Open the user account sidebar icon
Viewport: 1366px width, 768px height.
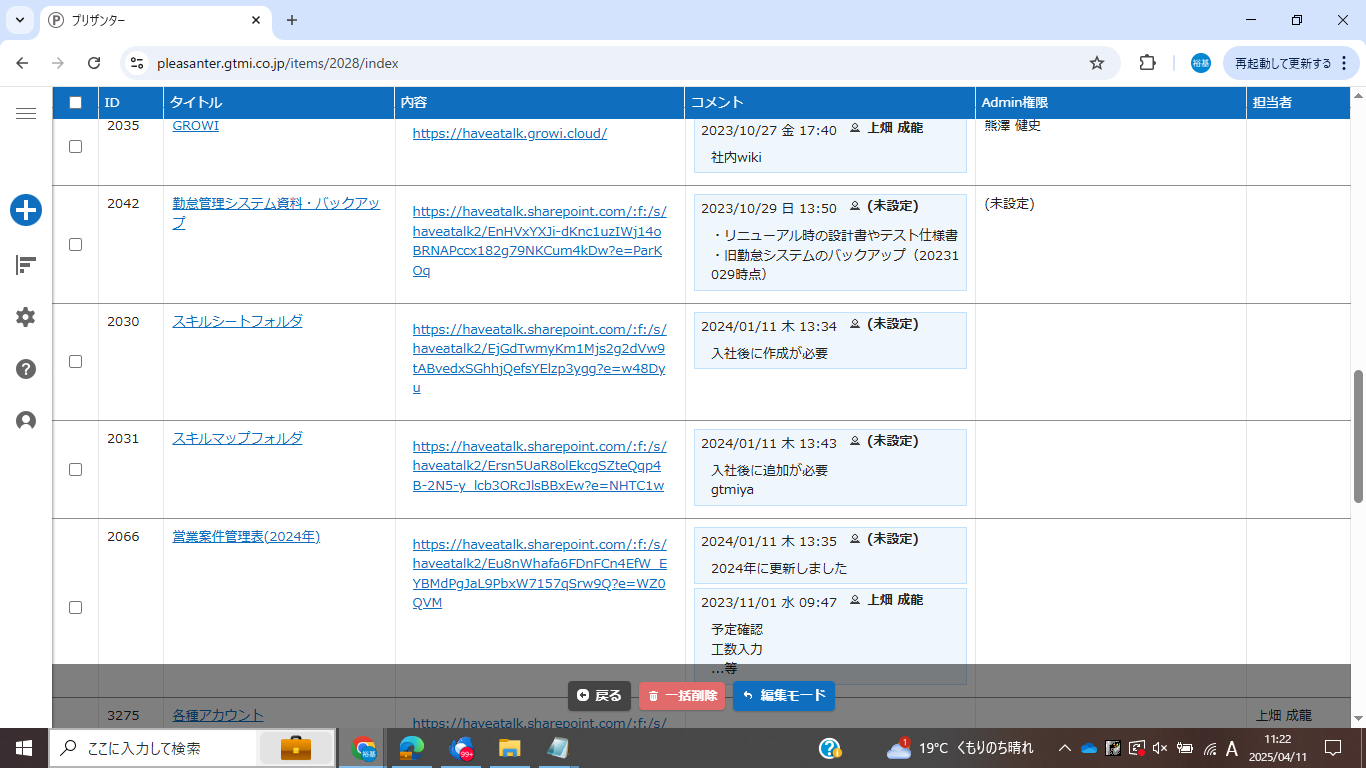tap(26, 421)
